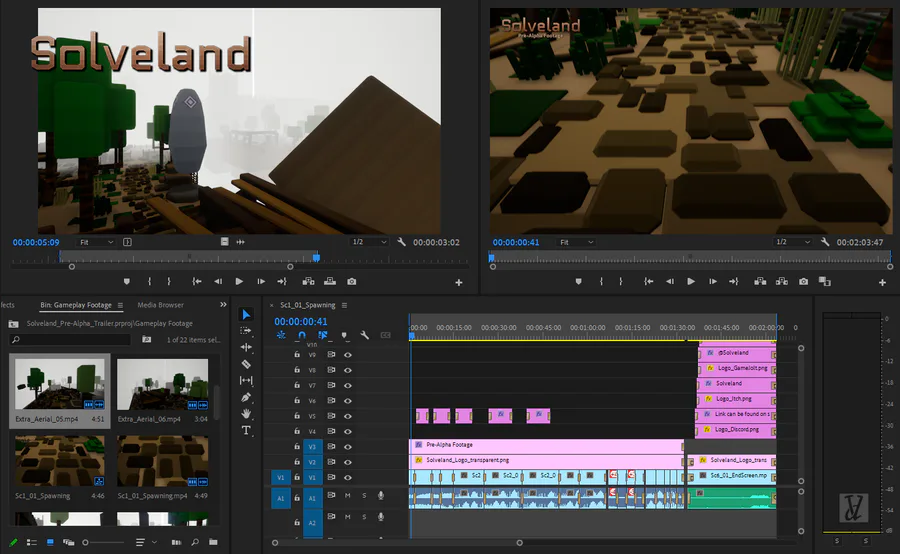Image resolution: width=900 pixels, height=554 pixels.
Task: Enable voice-over record on A1
Action: point(381,495)
